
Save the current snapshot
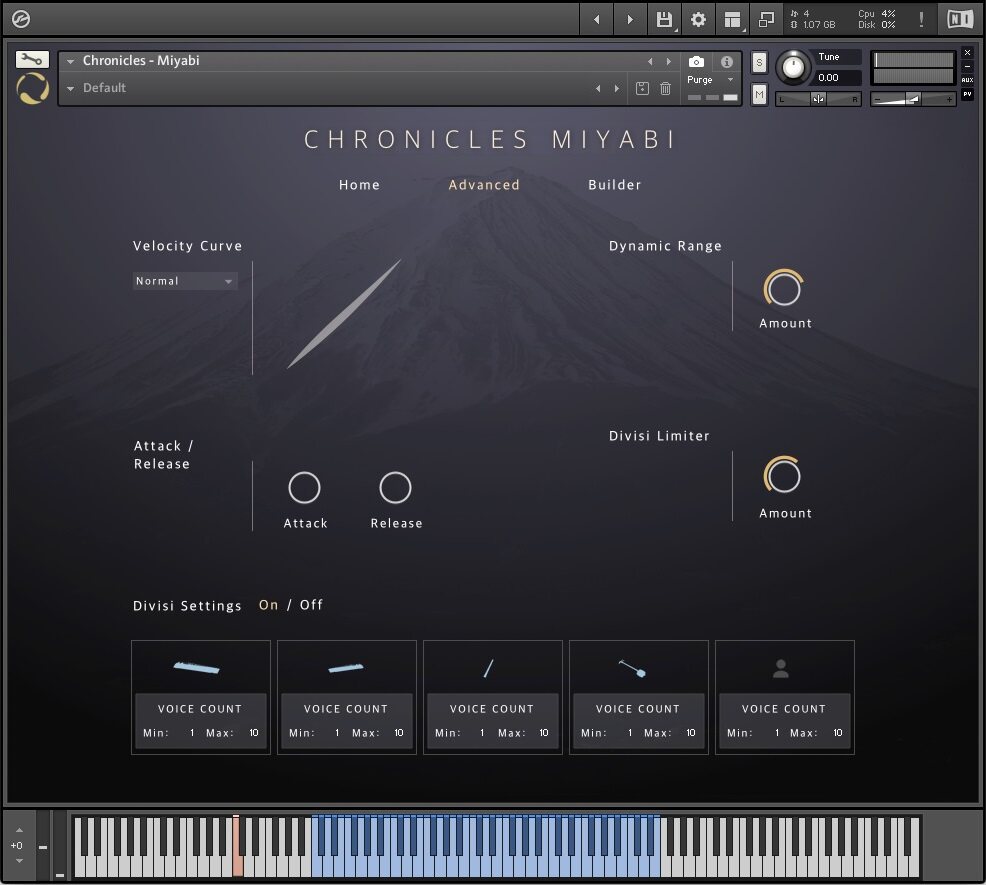click(x=642, y=89)
